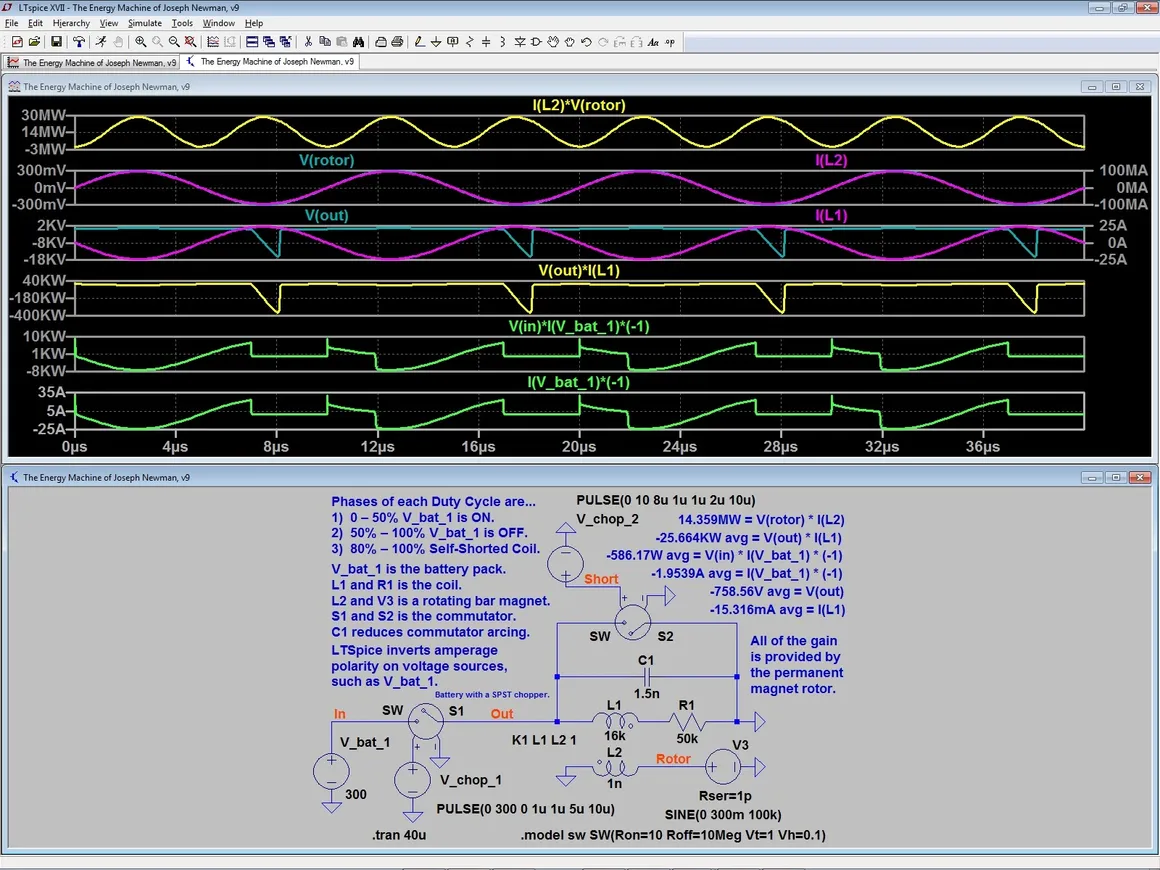
Task: Open the Simulate menu
Action: [x=144, y=23]
